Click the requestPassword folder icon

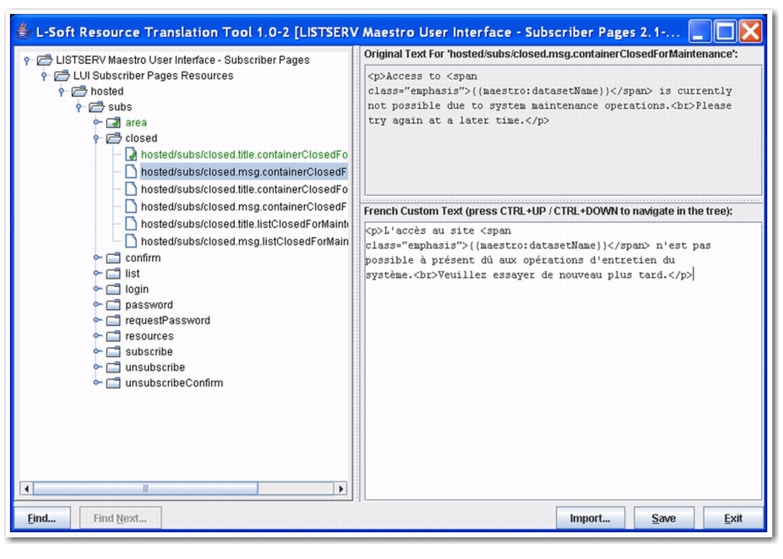coord(114,320)
